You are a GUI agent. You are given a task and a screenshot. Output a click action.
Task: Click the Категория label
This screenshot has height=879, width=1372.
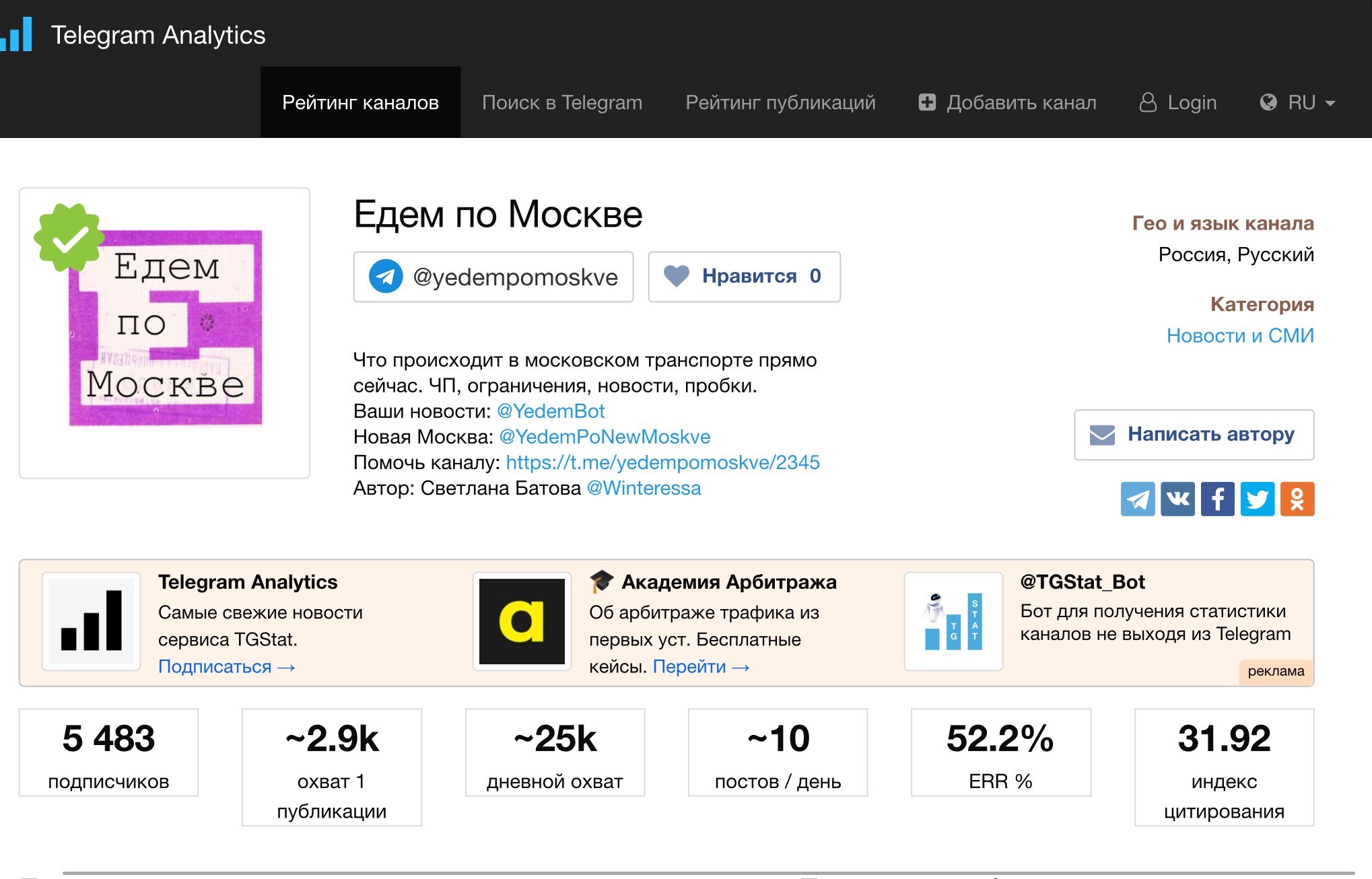[x=1262, y=304]
